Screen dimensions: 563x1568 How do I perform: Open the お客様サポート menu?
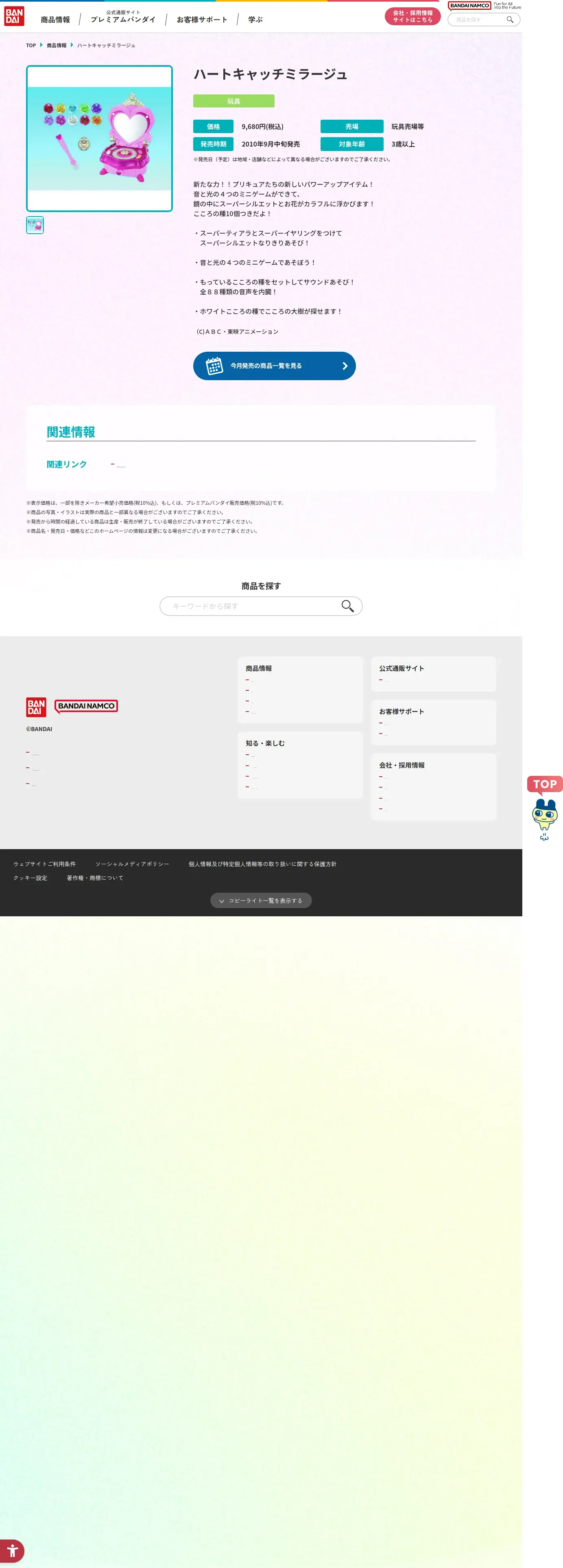(202, 20)
